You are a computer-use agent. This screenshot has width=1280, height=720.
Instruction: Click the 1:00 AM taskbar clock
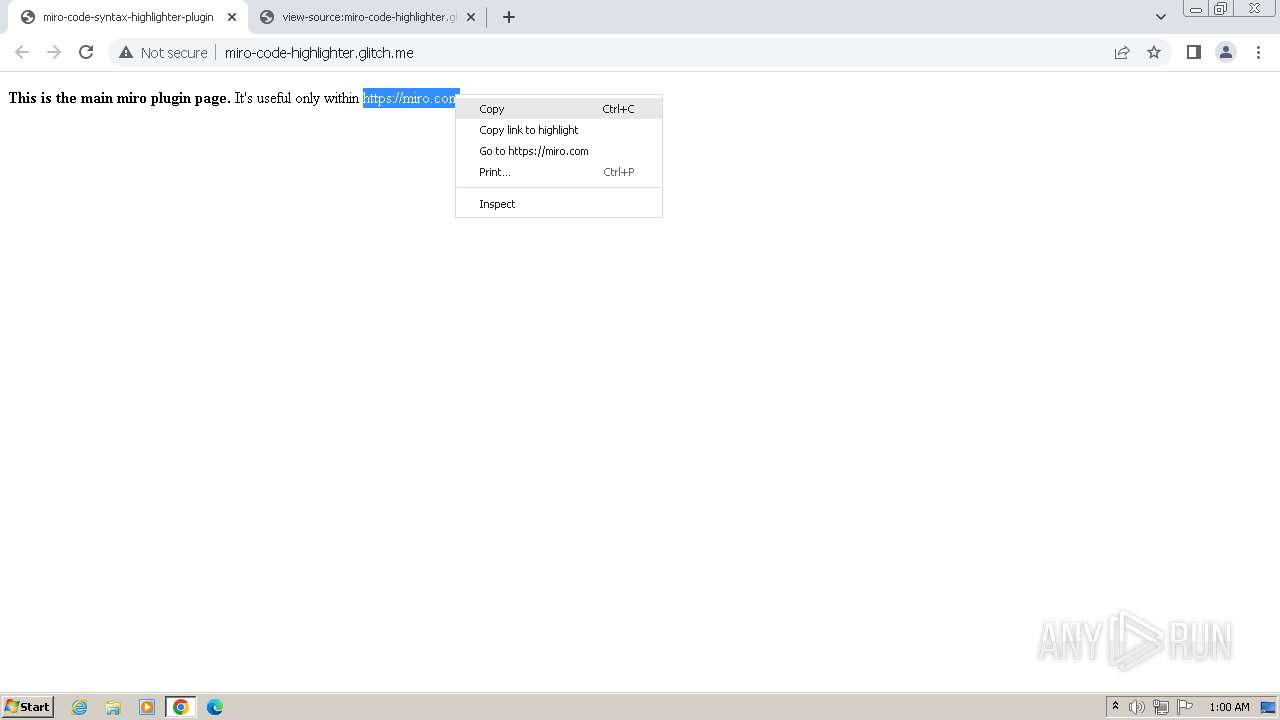pos(1229,707)
